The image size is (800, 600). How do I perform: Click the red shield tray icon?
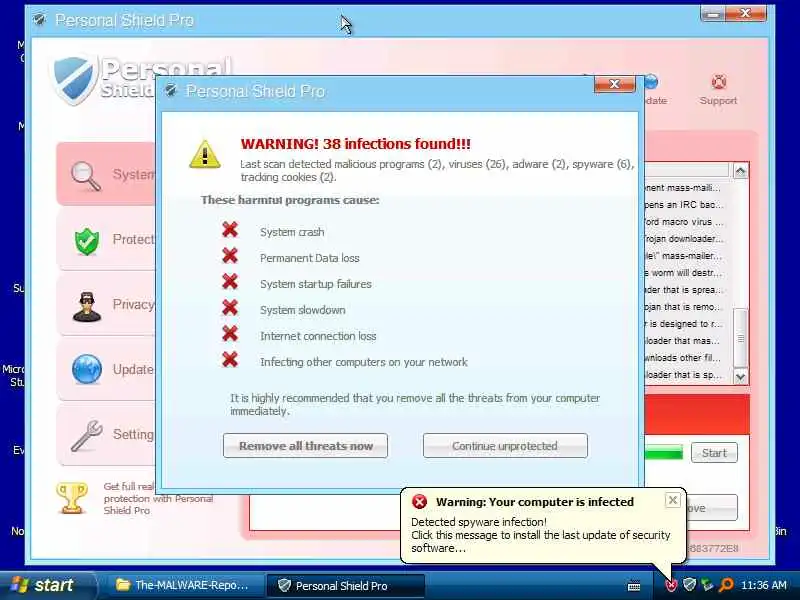[671, 585]
